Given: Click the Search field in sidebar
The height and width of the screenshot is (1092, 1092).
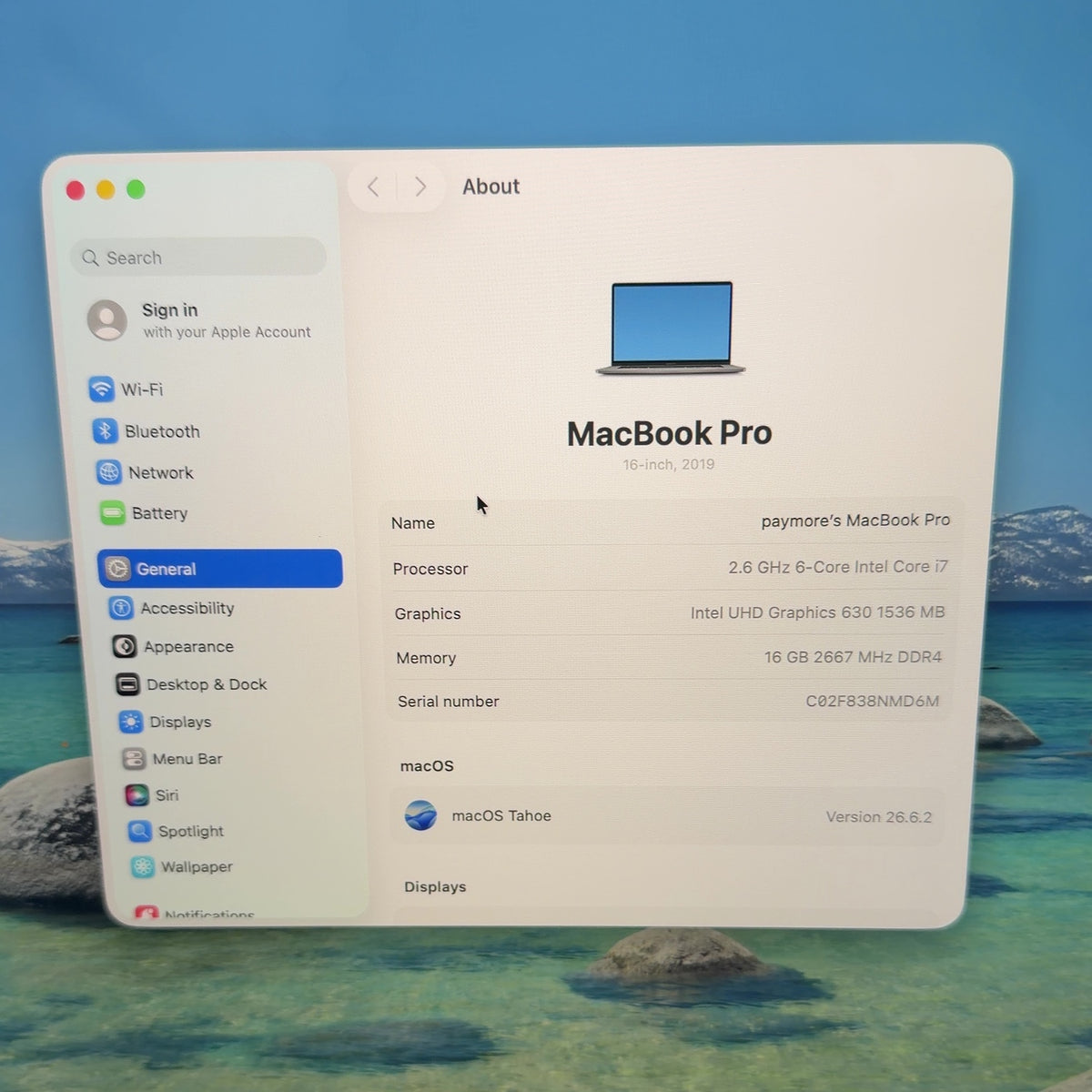Looking at the screenshot, I should click(x=198, y=258).
